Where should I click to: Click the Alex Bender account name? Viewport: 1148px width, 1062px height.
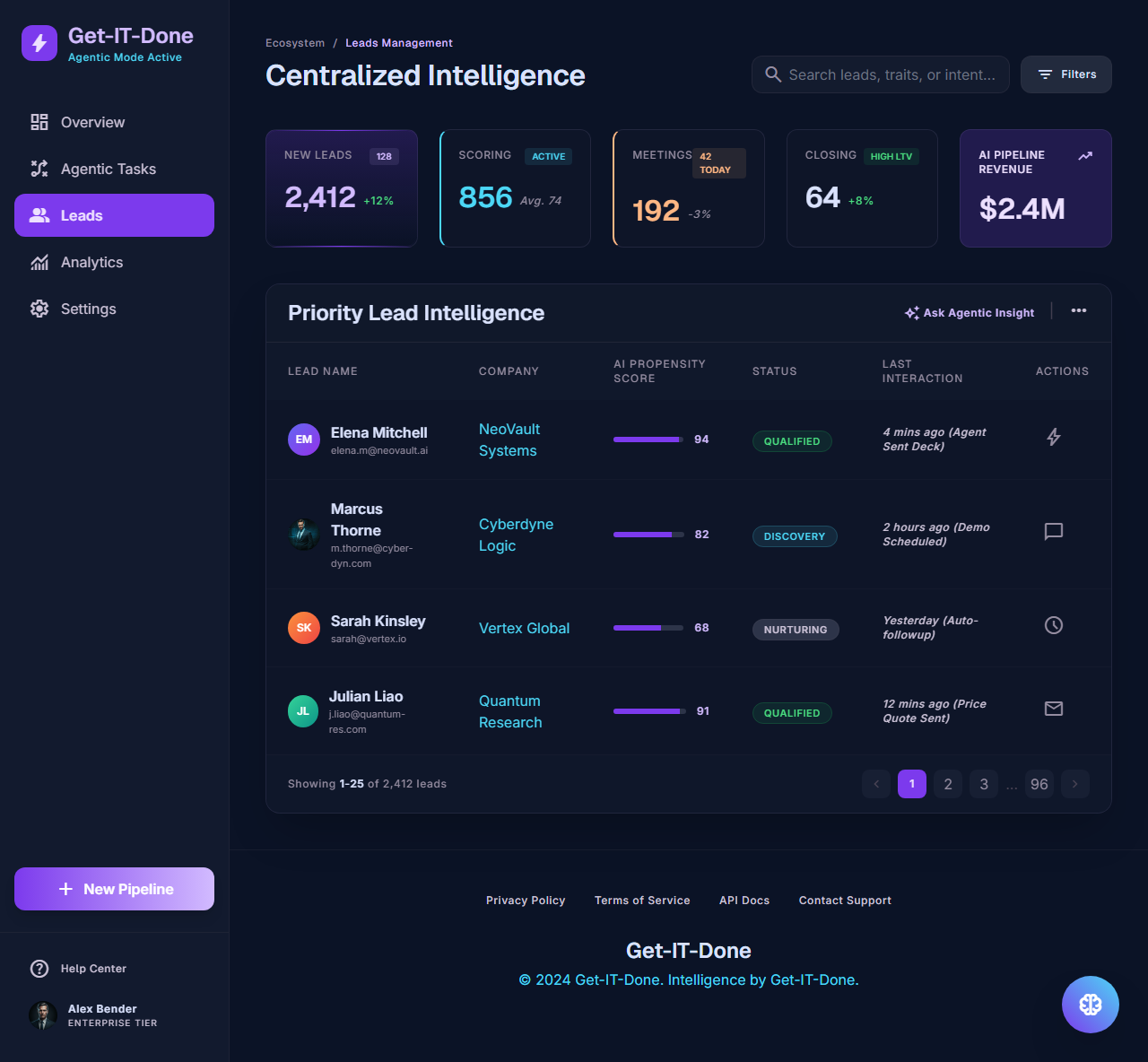[x=102, y=1009]
